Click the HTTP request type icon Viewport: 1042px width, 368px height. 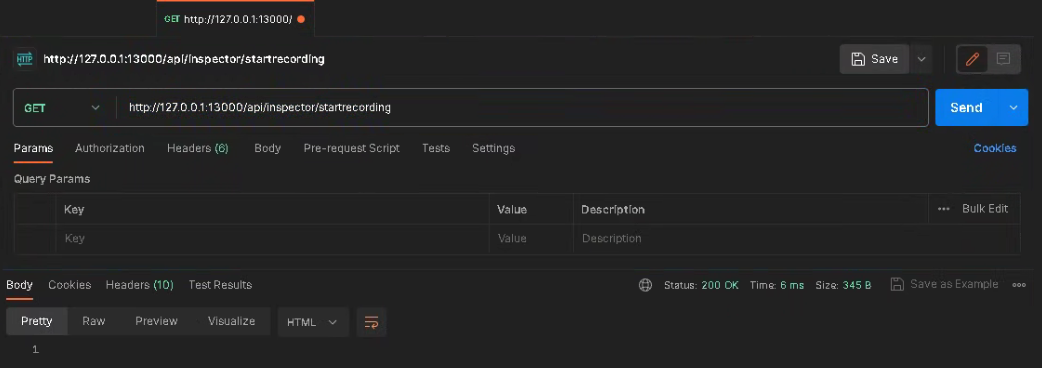[24, 59]
